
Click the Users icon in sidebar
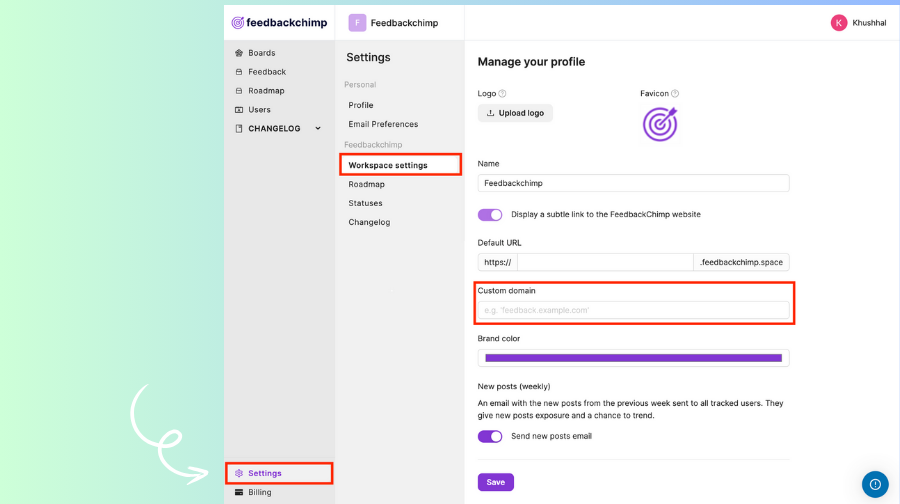click(238, 110)
